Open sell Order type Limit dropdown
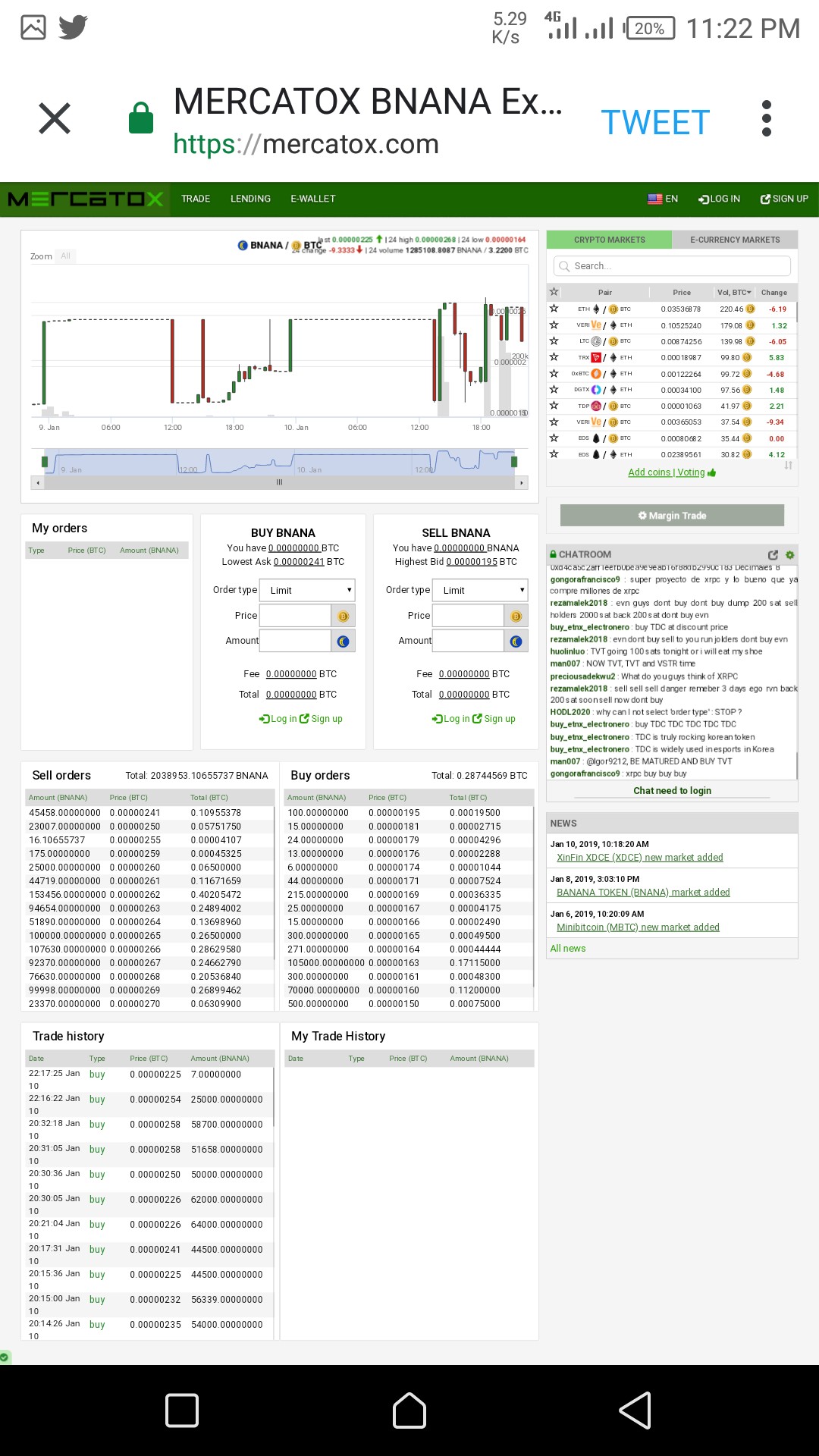 pos(480,590)
